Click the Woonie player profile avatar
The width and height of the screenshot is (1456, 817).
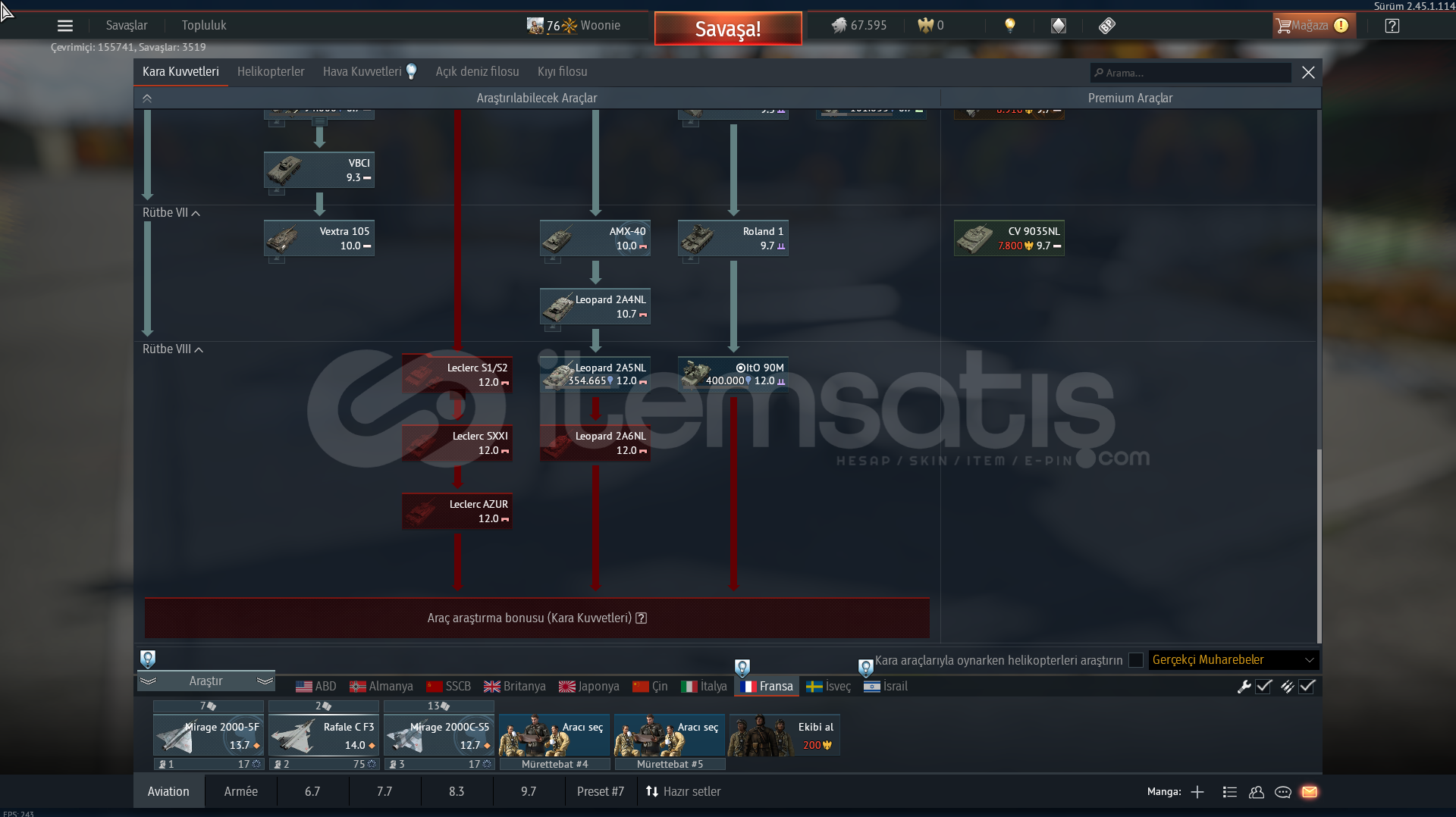pyautogui.click(x=535, y=26)
